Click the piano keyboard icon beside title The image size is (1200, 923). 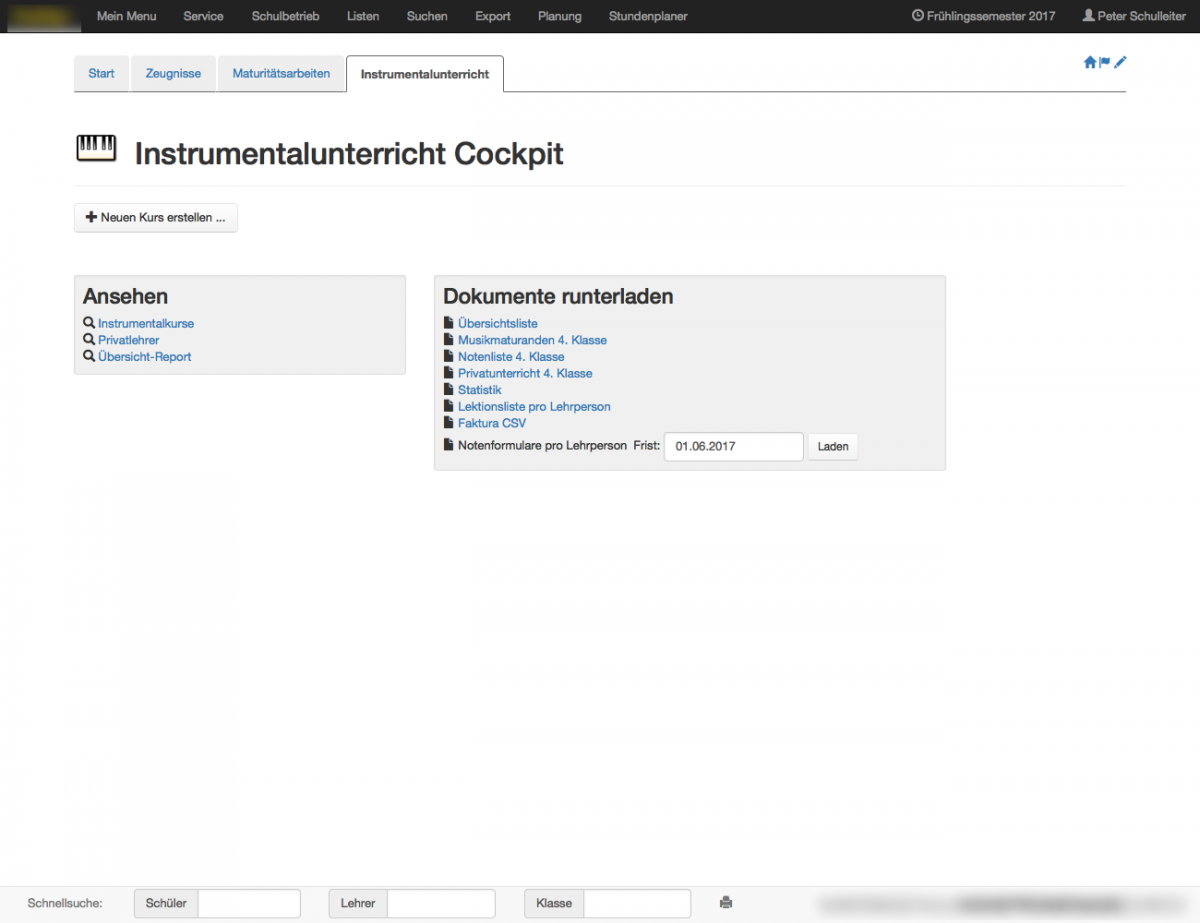[x=96, y=148]
